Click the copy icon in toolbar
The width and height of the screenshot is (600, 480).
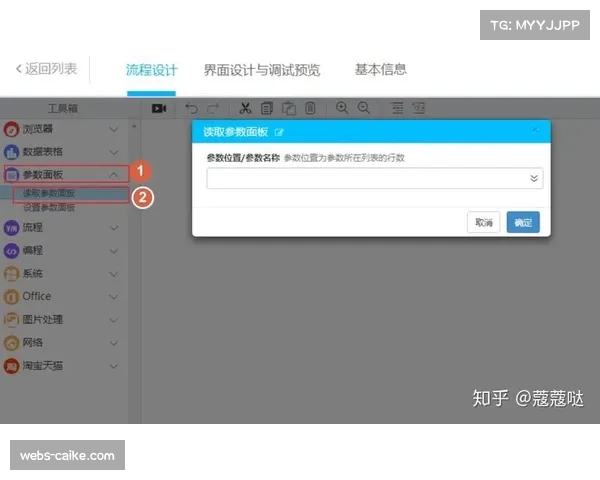point(267,108)
